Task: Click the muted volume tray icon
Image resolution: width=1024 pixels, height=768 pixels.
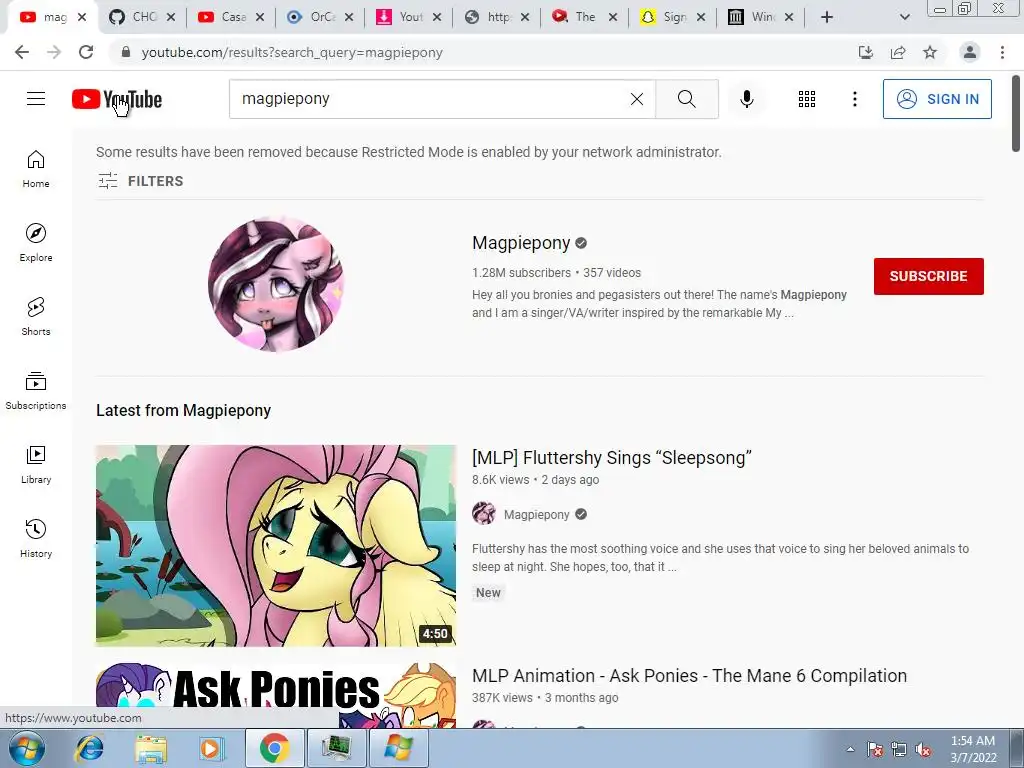Action: click(923, 750)
